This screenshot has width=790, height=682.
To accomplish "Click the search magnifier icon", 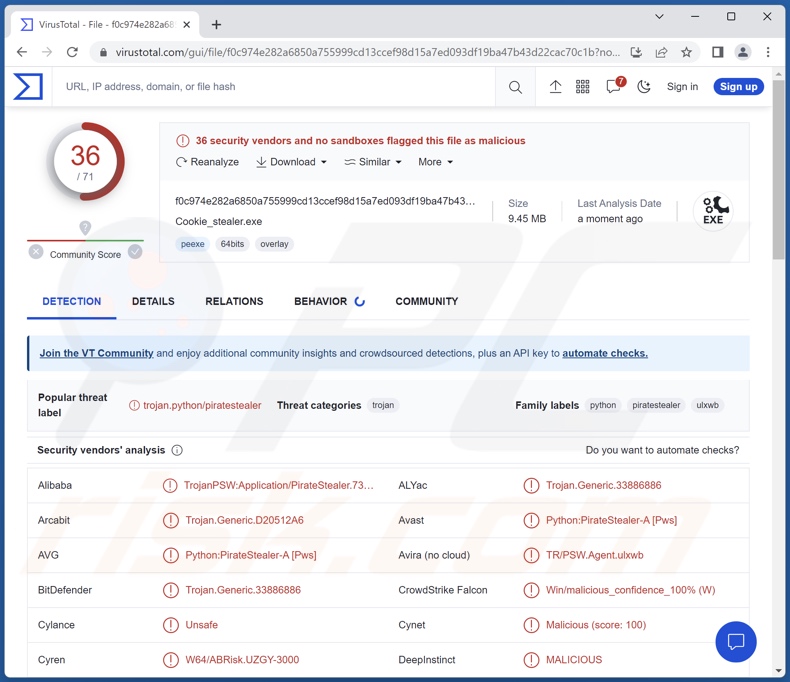I will pyautogui.click(x=515, y=87).
